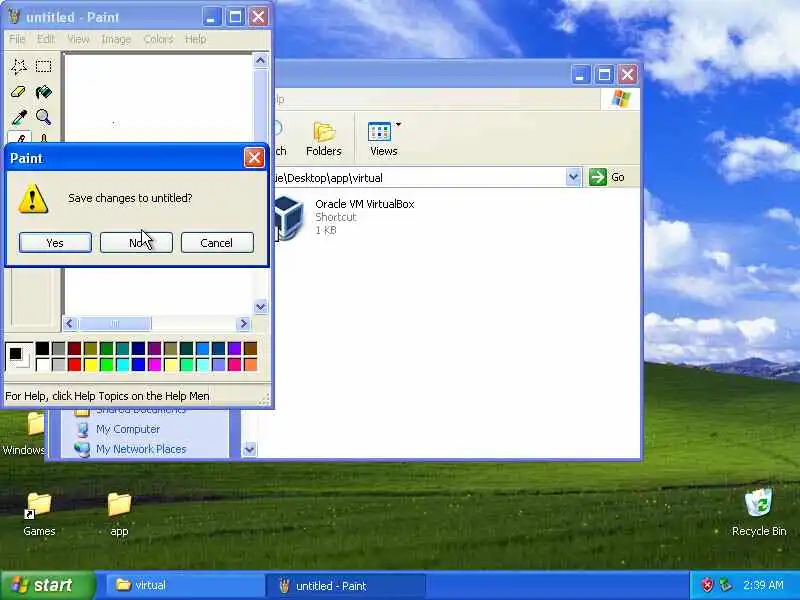
Task: Click the Oracle VM VirtualBox file name
Action: (x=365, y=204)
